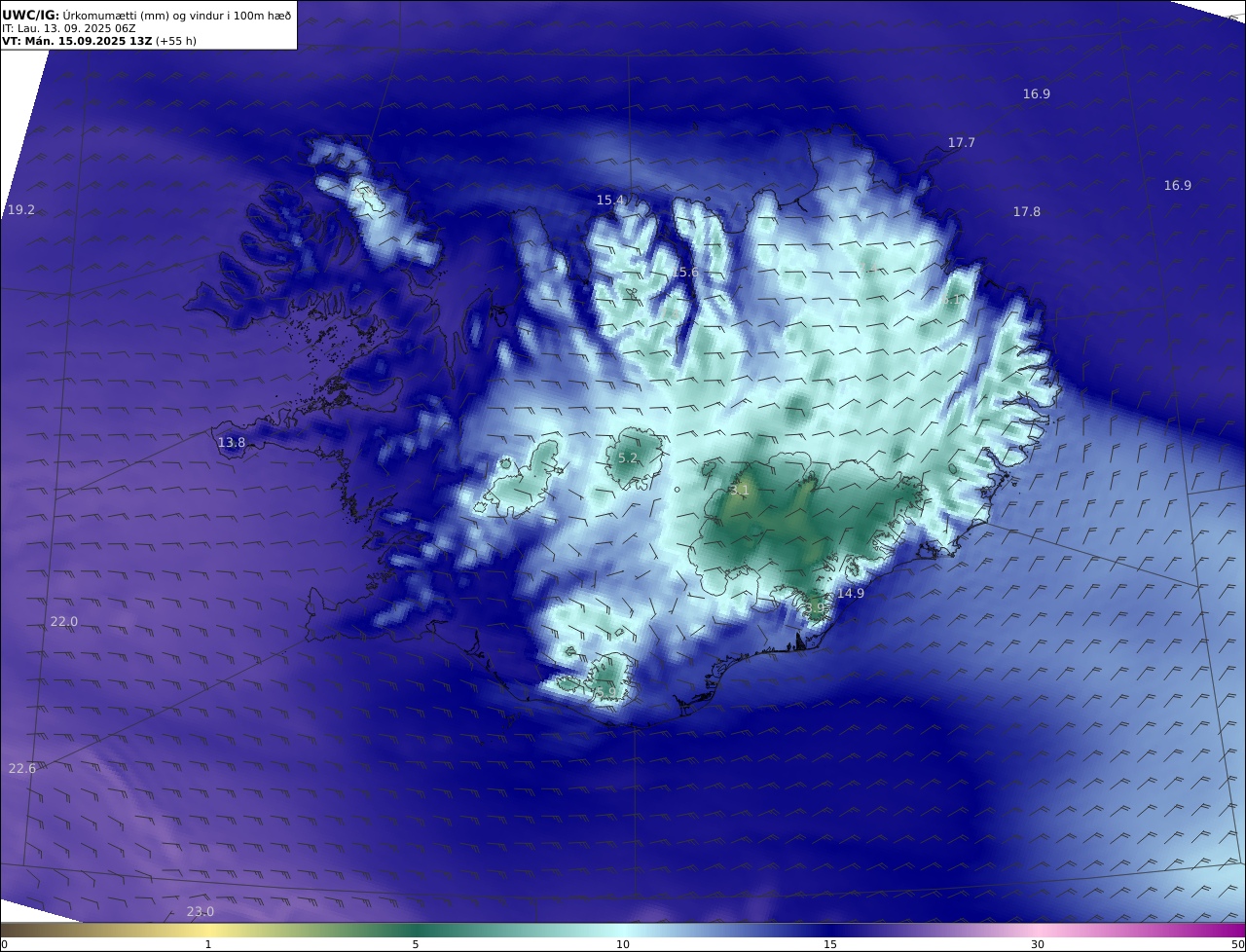Viewport: 1246px width, 952px height.
Task: Click the 17.7 map value
Action: tap(962, 142)
